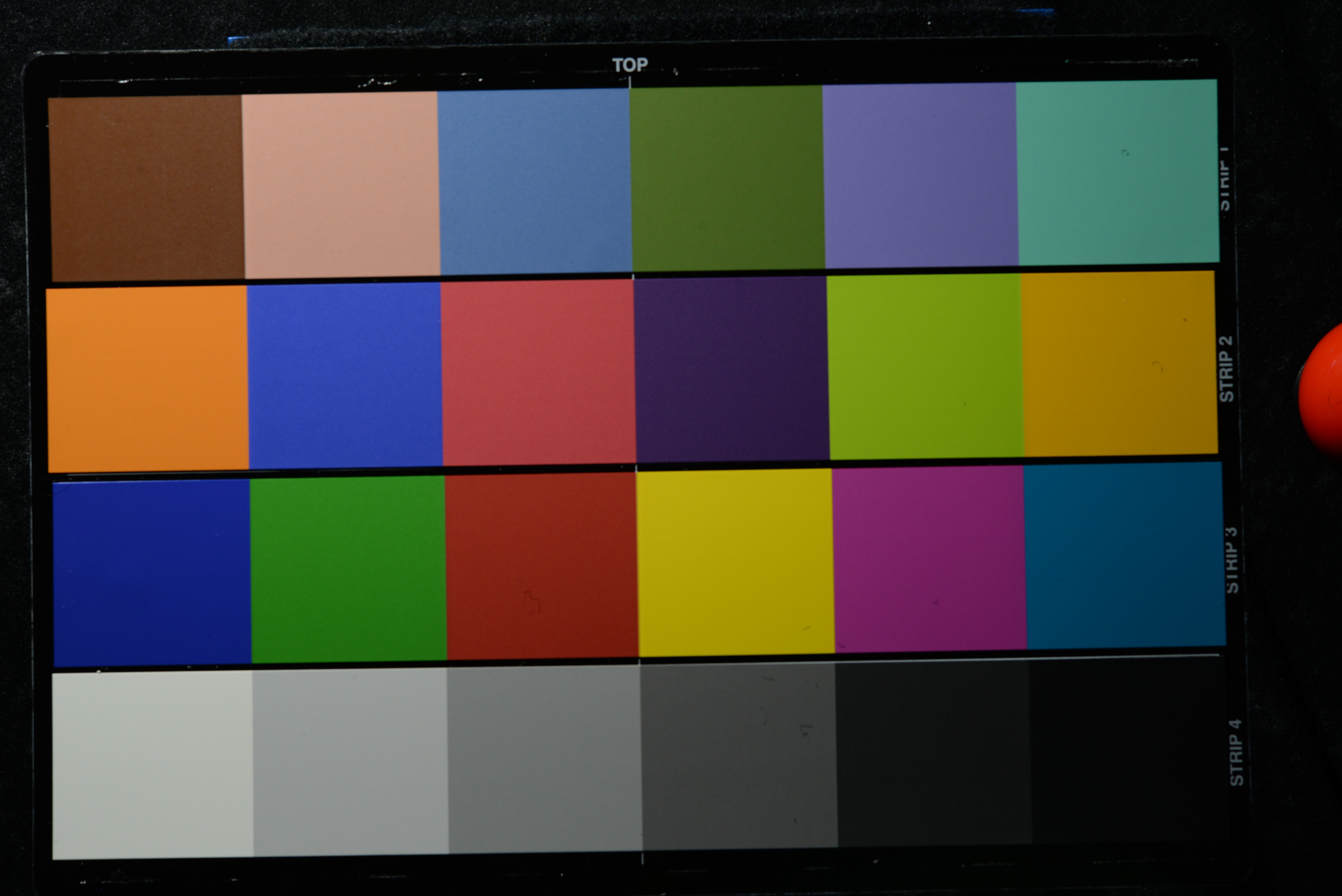Select the purplish-blue patch in strip 2

point(344,375)
